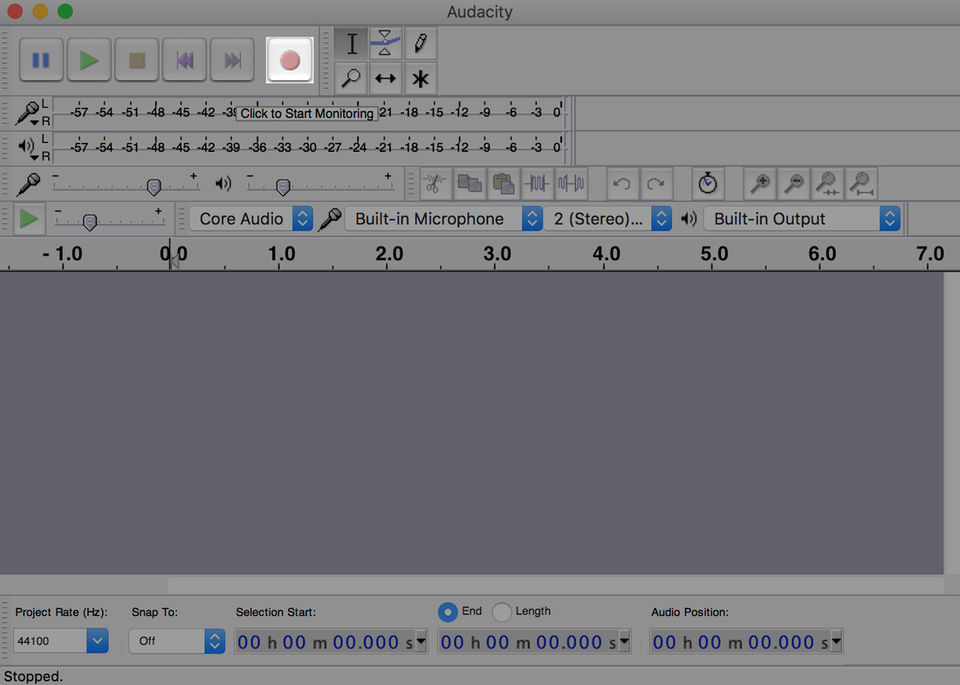This screenshot has height=685, width=960.
Task: Click Silence audio icon
Action: click(571, 184)
